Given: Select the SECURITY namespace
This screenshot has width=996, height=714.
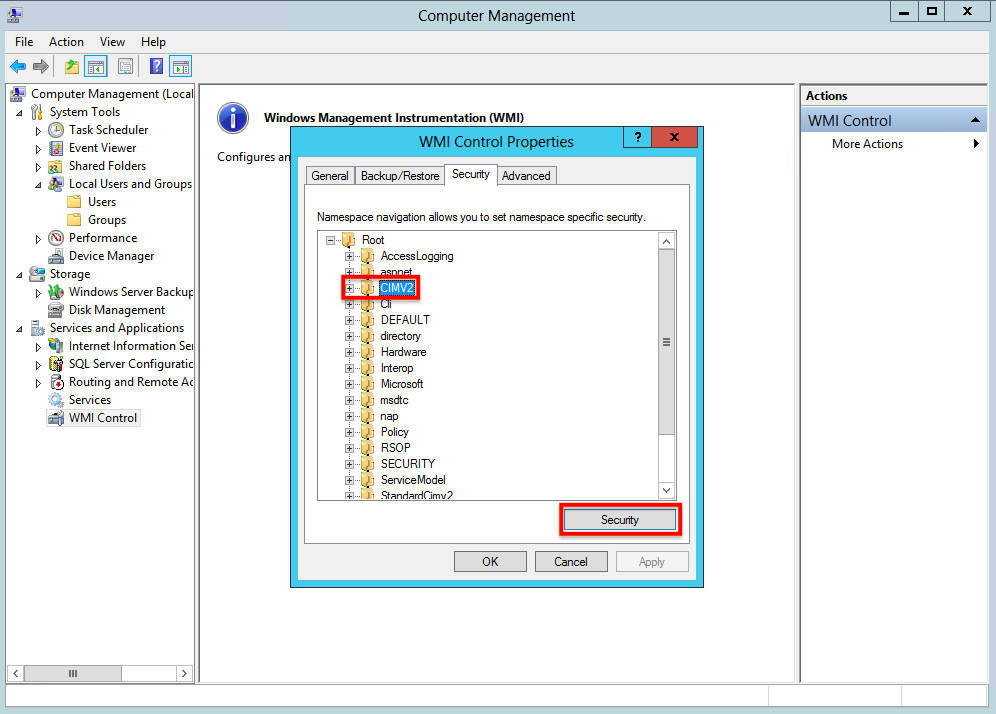Looking at the screenshot, I should click(408, 464).
